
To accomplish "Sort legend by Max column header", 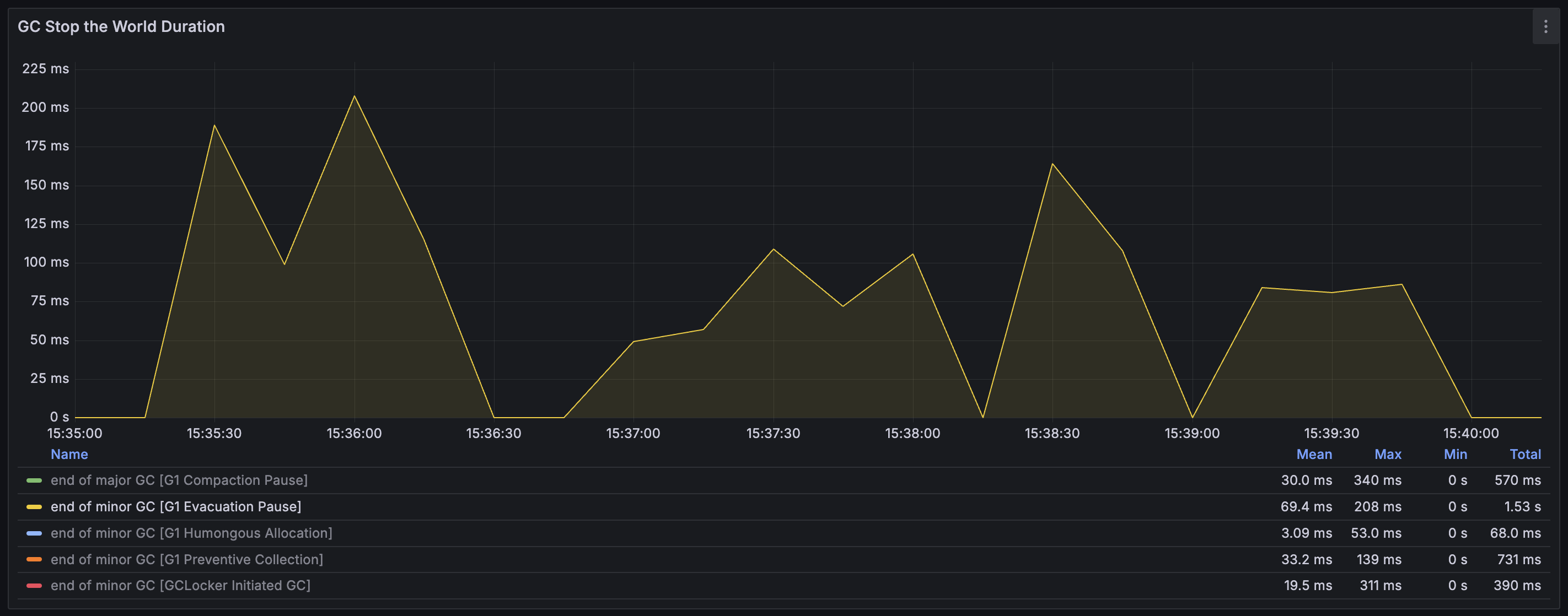I will 1388,454.
